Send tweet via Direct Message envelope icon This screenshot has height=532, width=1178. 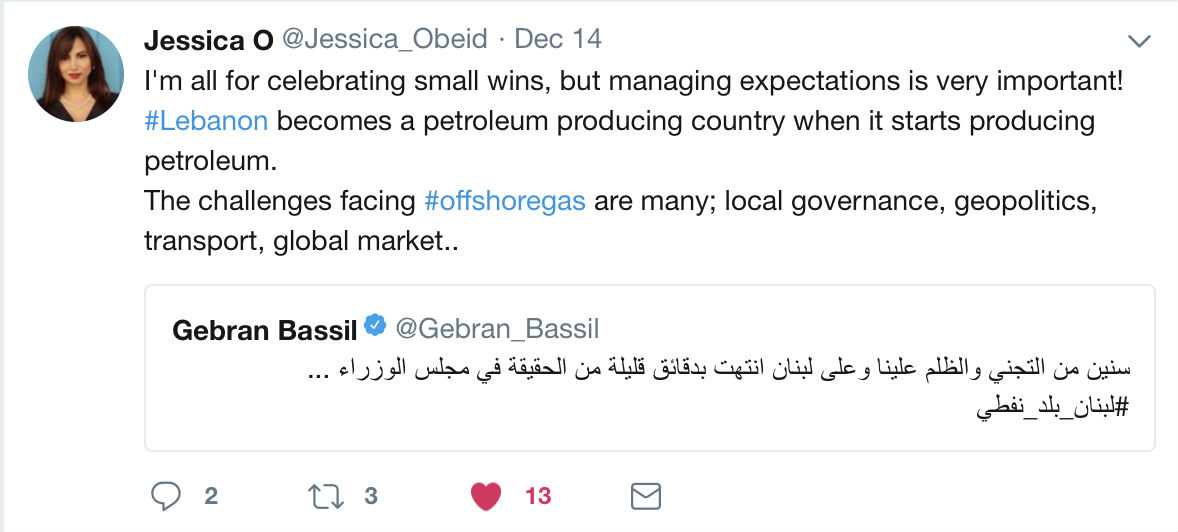pos(646,495)
